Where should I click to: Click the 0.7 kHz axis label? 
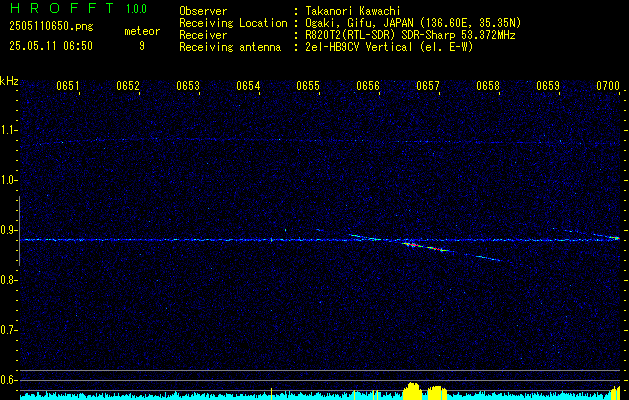pyautogui.click(x=8, y=330)
